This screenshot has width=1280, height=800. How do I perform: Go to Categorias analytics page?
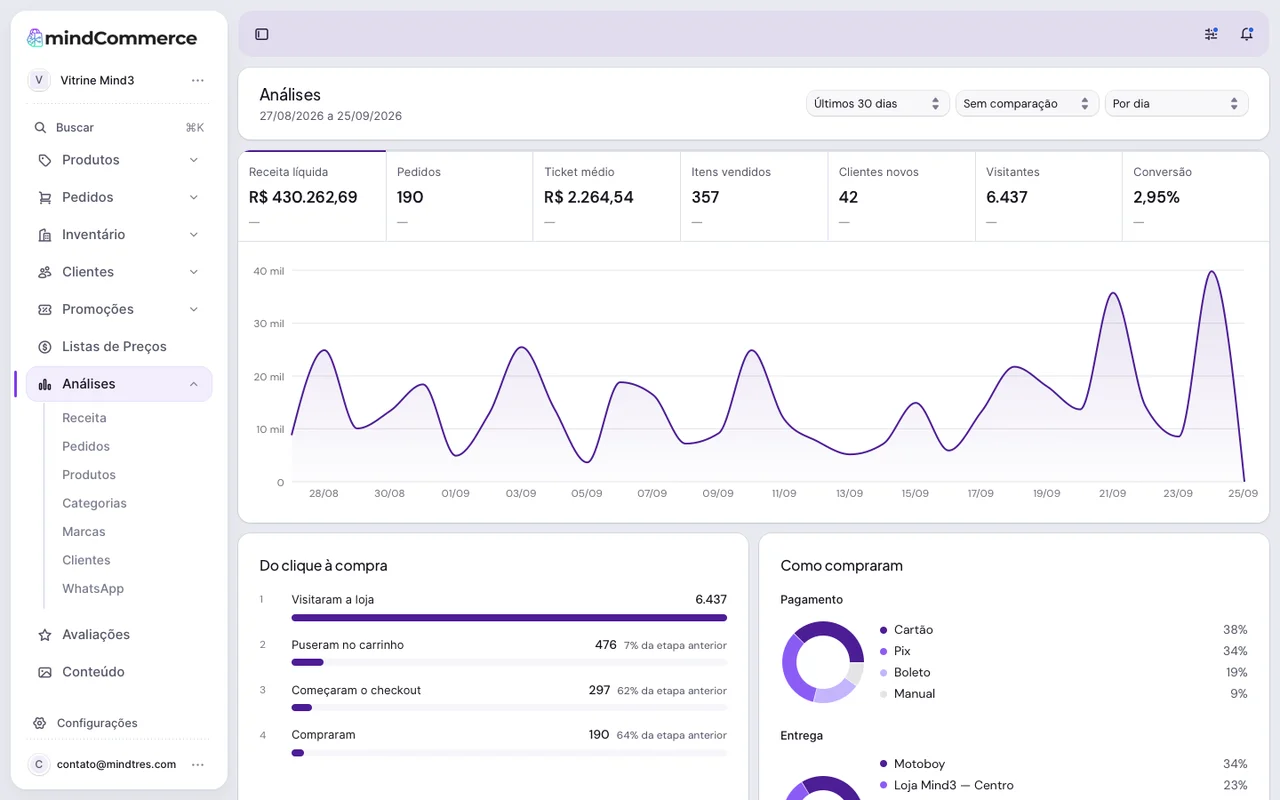pyautogui.click(x=94, y=504)
